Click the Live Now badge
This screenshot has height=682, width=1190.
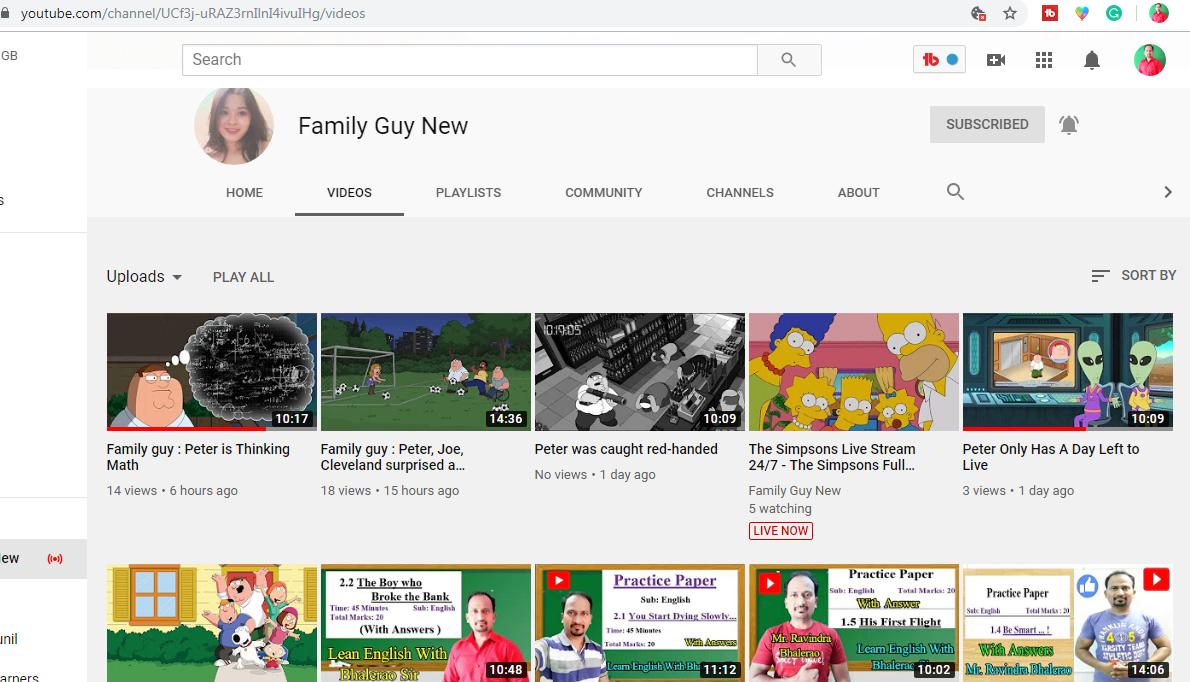pyautogui.click(x=780, y=531)
